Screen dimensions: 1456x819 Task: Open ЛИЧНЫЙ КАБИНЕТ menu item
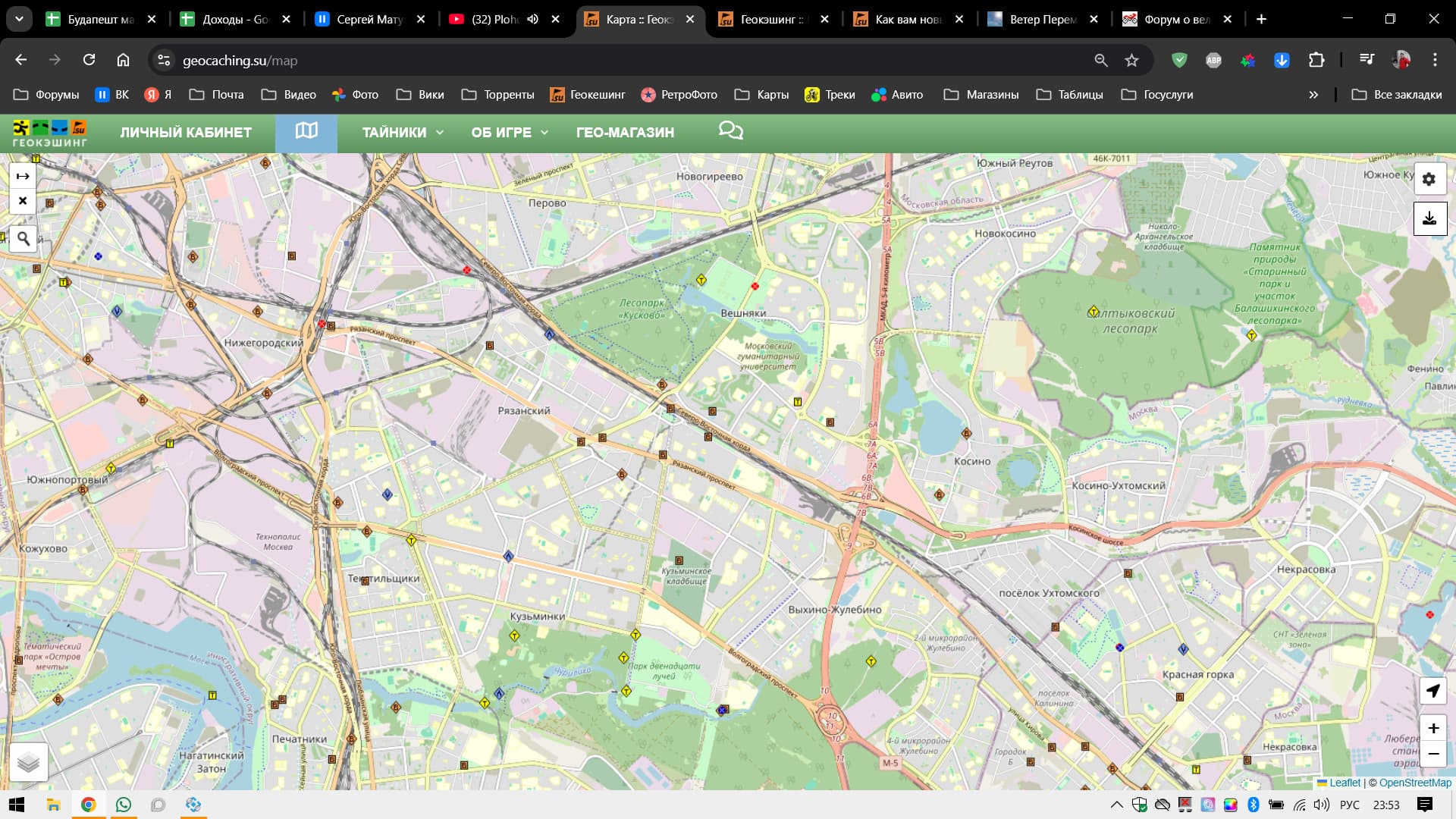click(x=186, y=132)
